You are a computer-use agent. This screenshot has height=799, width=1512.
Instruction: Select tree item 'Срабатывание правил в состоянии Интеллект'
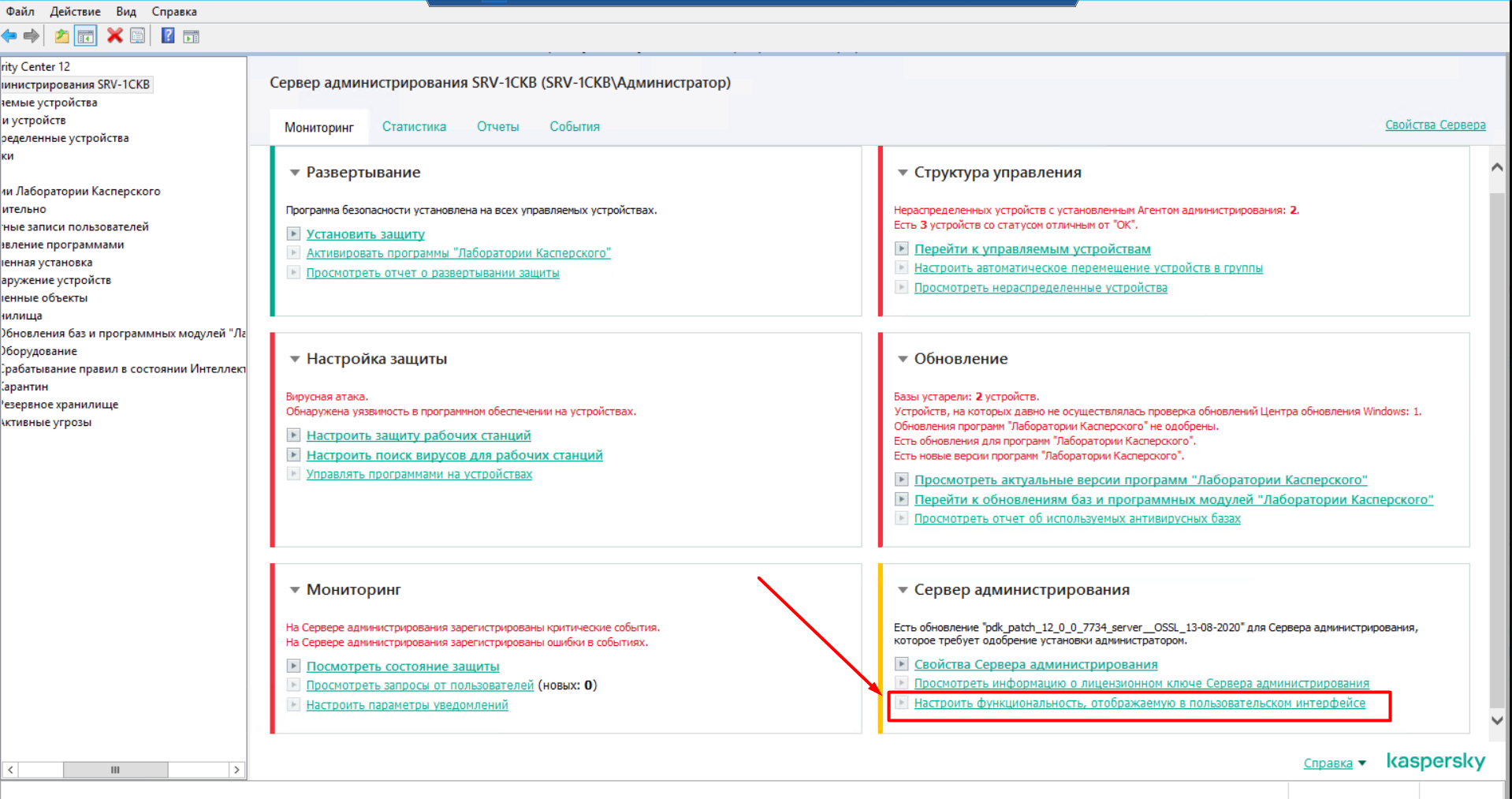(123, 368)
